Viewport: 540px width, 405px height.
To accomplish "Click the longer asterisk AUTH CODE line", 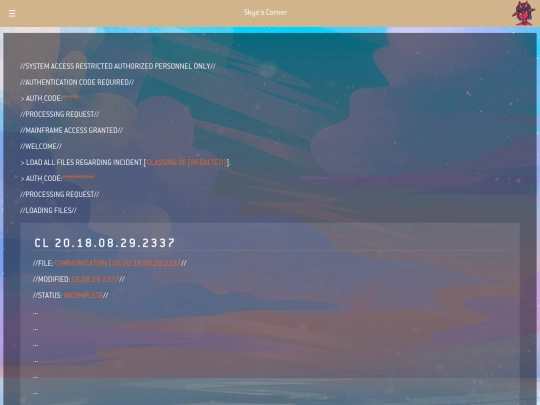I will [x=57, y=178].
